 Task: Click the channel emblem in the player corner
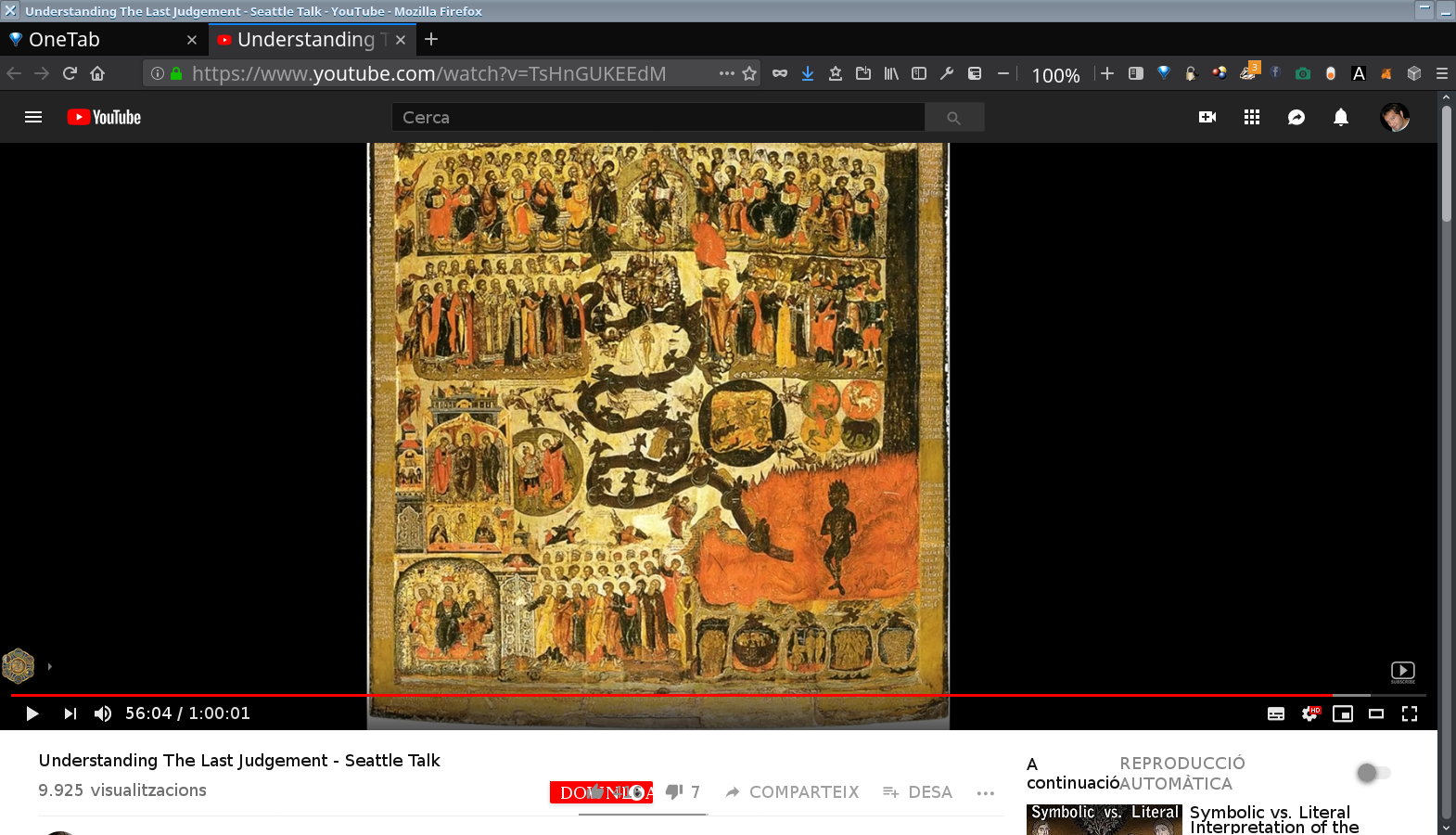point(18,666)
